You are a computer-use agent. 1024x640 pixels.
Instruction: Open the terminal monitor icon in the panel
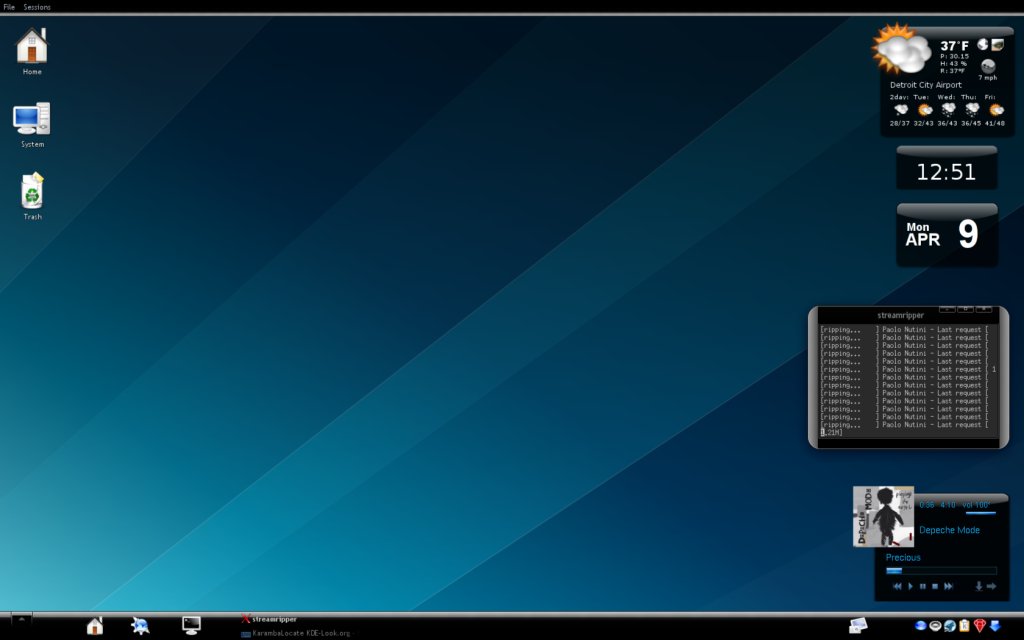coord(191,626)
